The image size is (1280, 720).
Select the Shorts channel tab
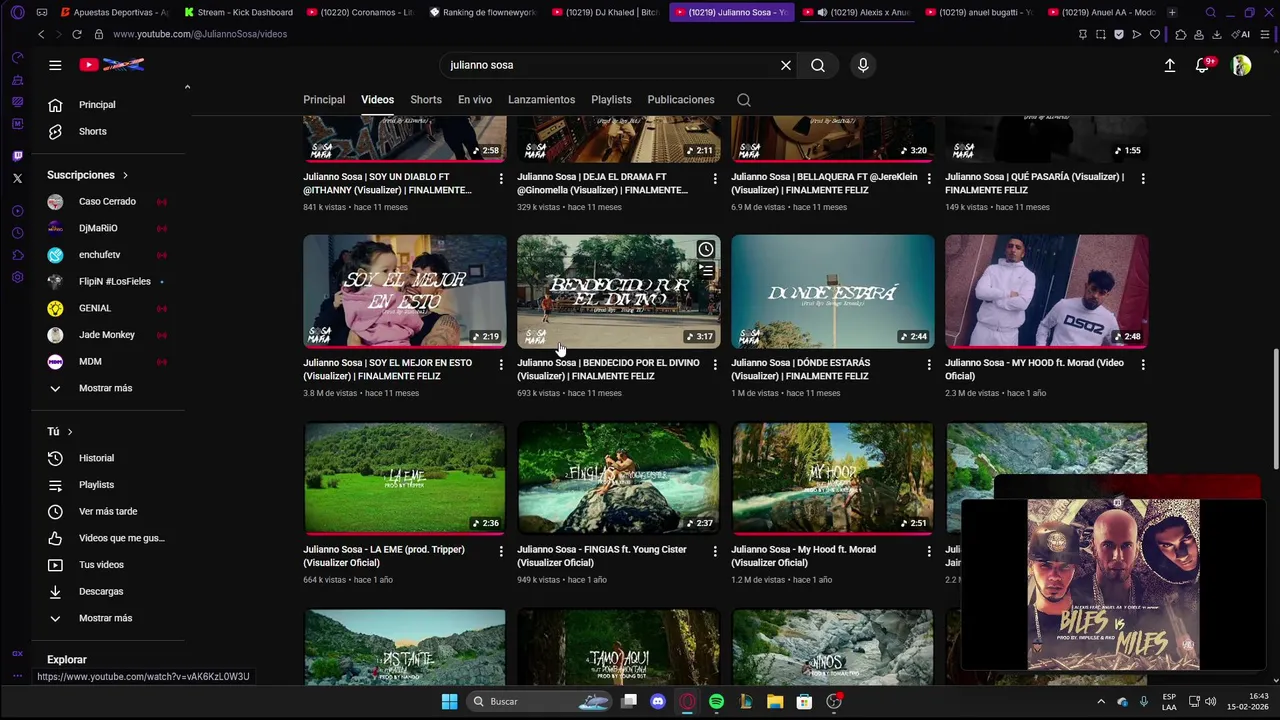pos(426,100)
